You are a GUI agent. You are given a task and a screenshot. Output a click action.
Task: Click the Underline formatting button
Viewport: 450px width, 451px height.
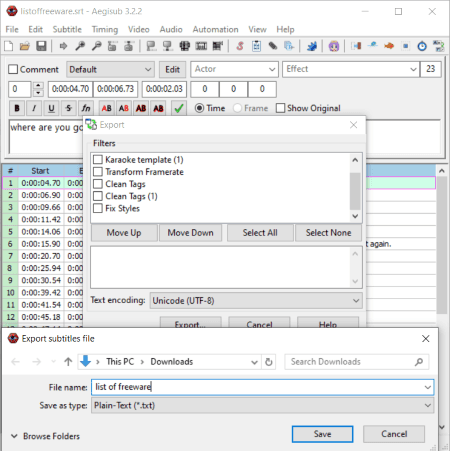coord(51,108)
